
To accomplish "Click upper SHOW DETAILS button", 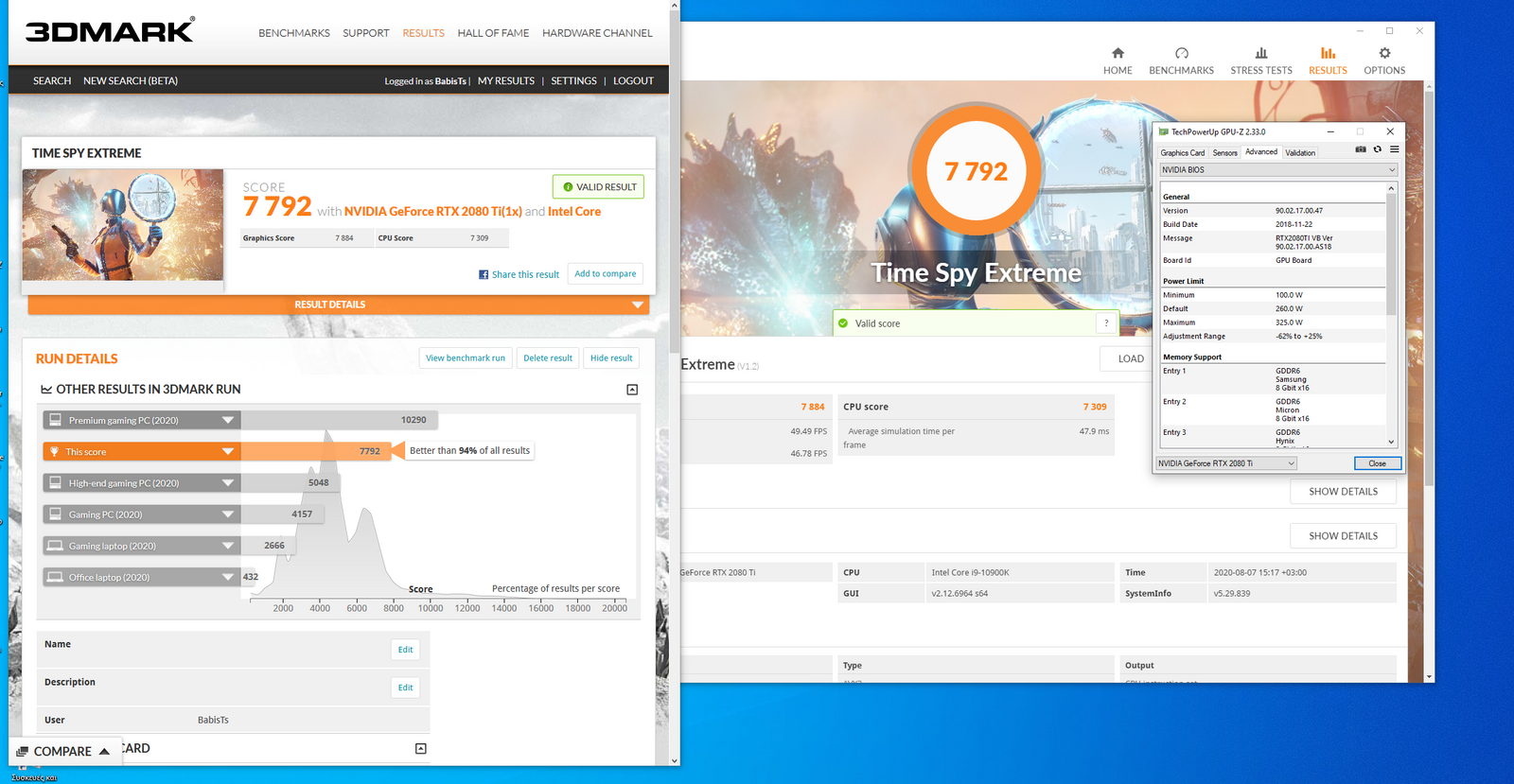I will (x=1343, y=492).
